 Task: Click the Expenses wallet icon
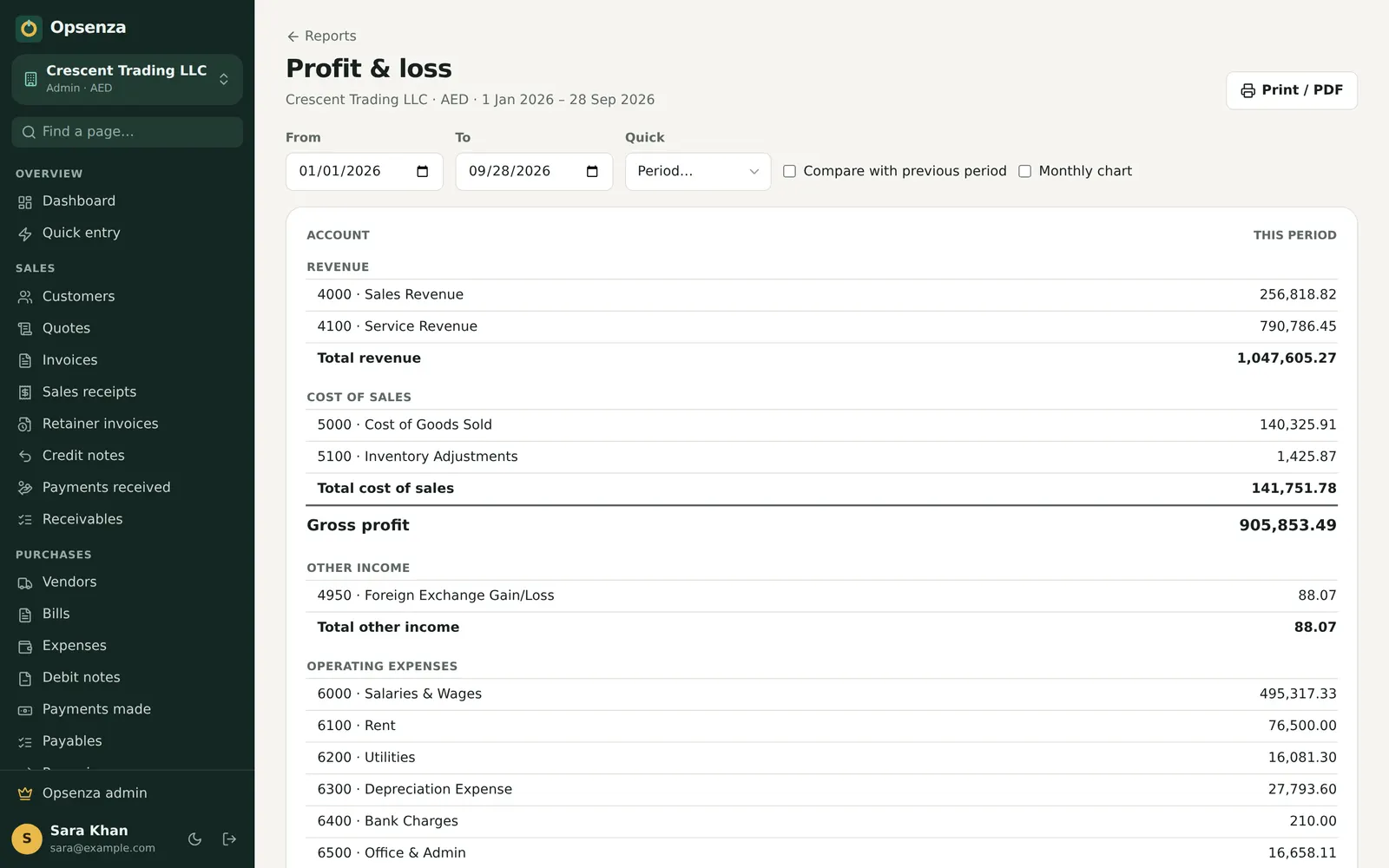[25, 647]
